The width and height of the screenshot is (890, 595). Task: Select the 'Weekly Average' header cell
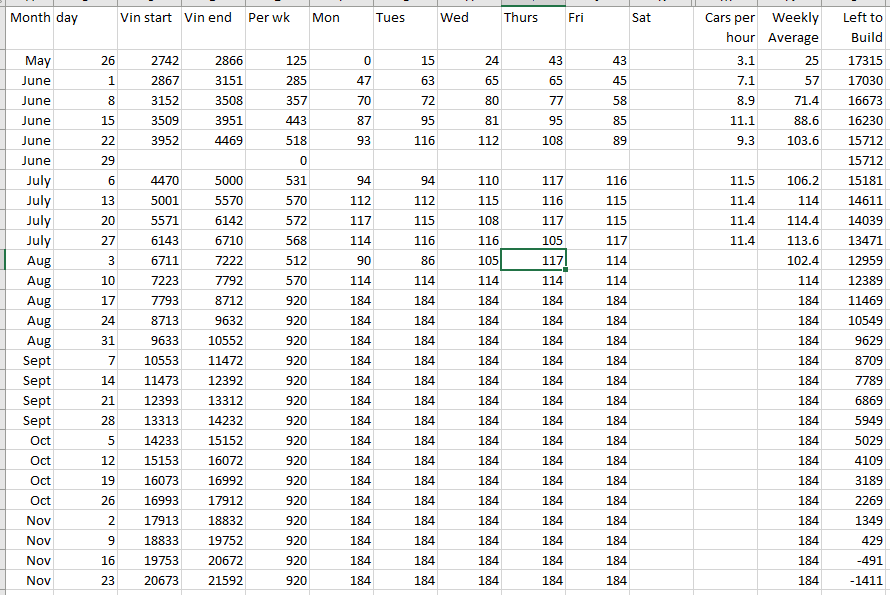pyautogui.click(x=790, y=28)
